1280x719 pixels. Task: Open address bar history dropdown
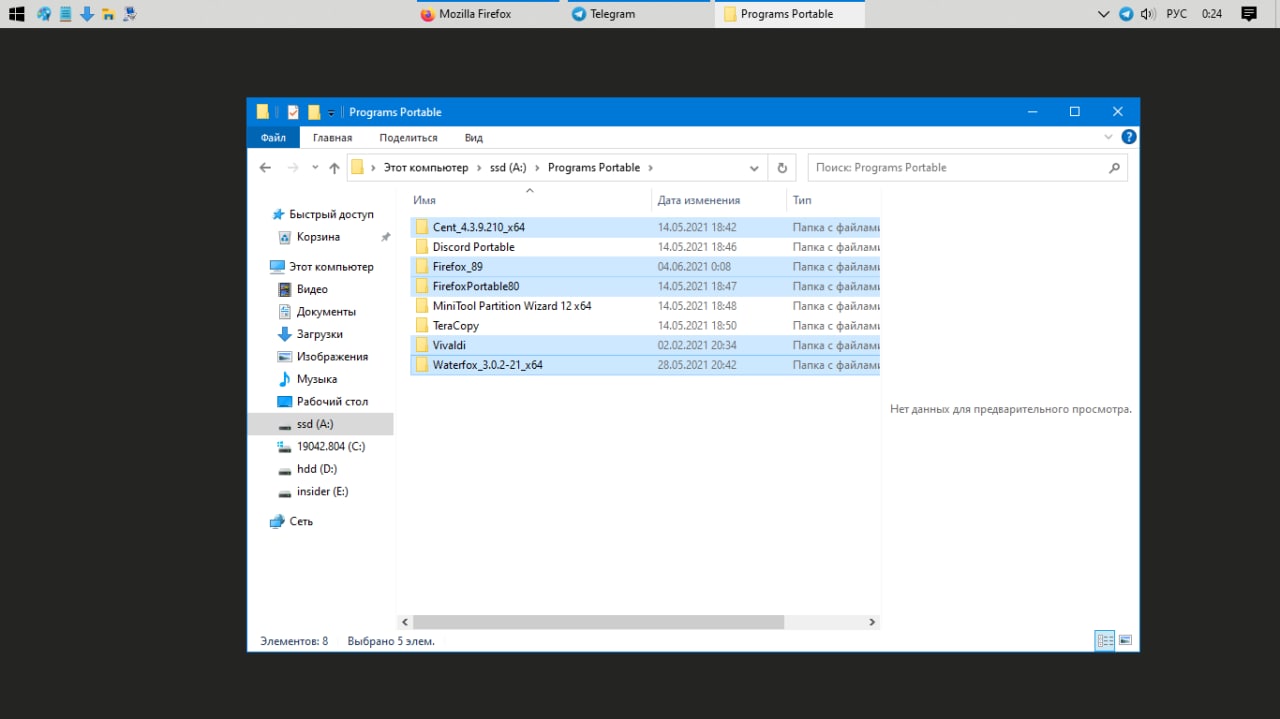754,168
